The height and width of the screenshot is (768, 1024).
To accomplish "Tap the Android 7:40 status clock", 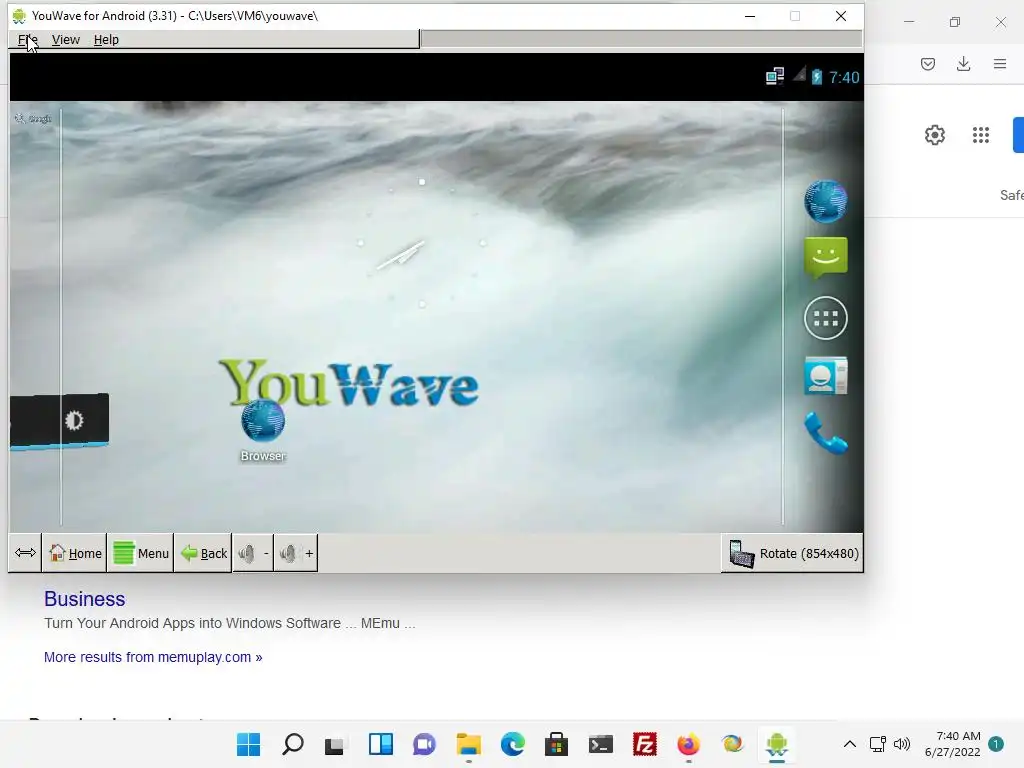I will [x=844, y=77].
